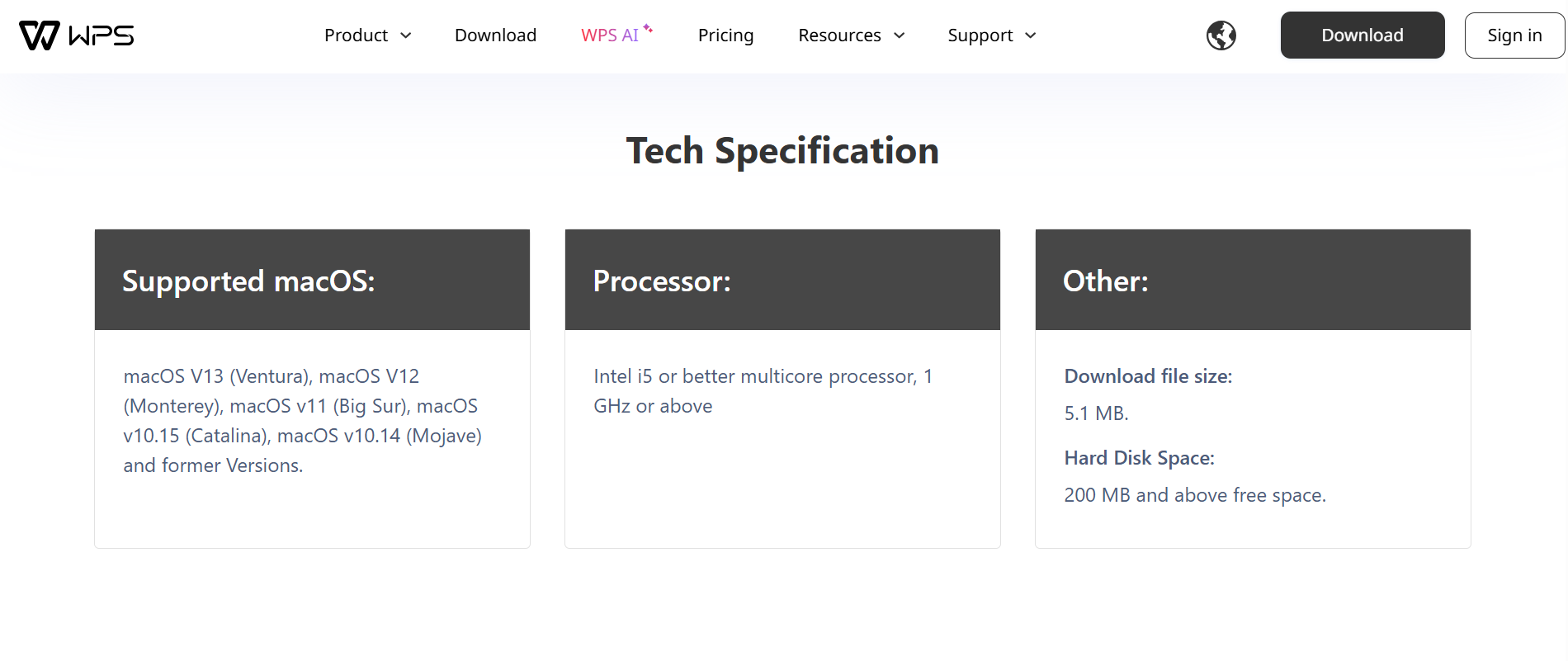
Task: Open the WPS AI page link
Action: pos(609,35)
